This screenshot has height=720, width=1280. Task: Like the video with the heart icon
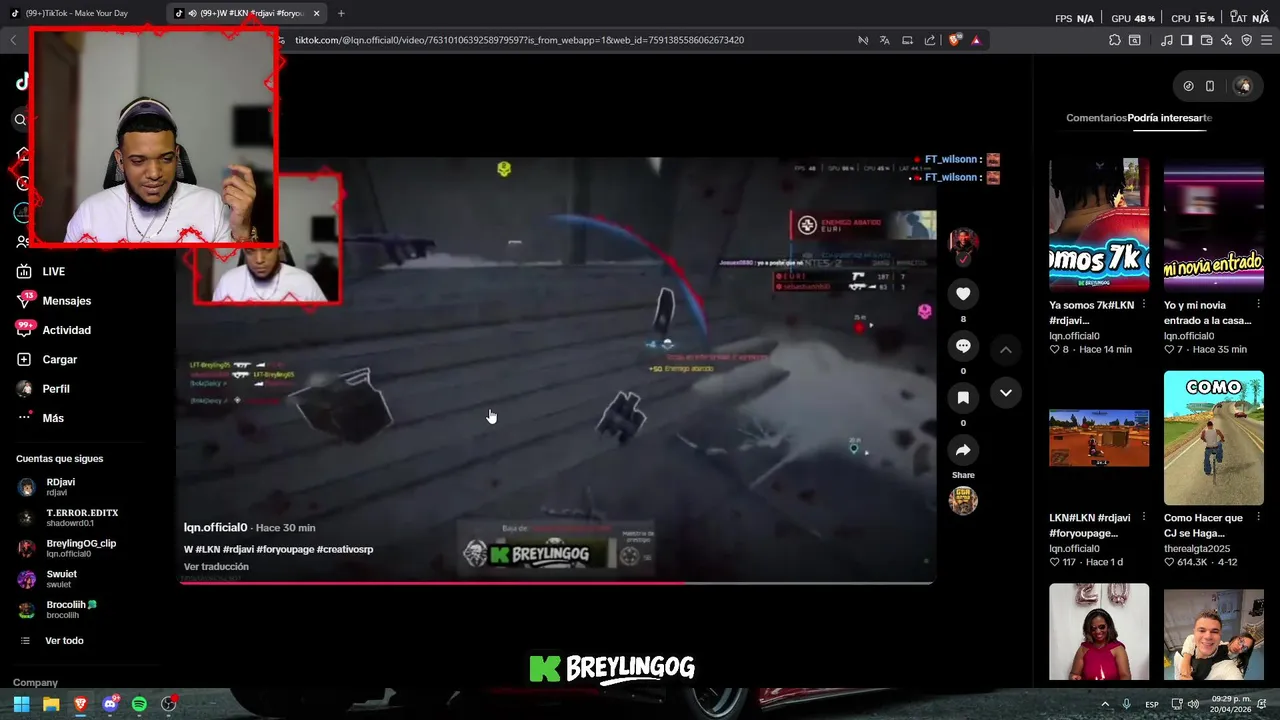(x=963, y=294)
